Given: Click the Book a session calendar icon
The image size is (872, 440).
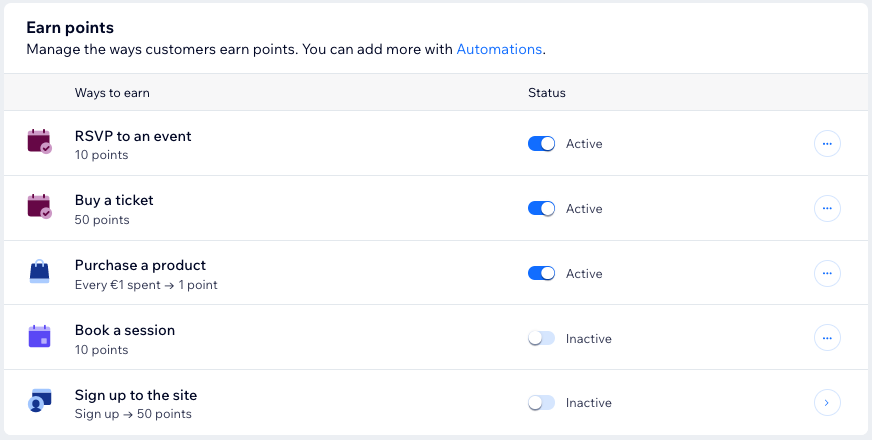Looking at the screenshot, I should pos(39,337).
